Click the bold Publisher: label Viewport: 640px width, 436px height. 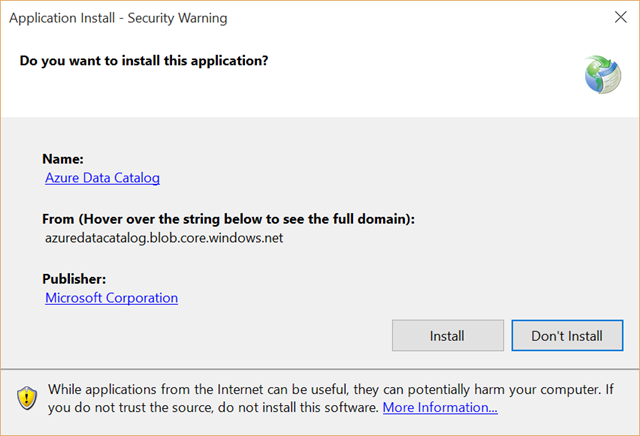point(74,279)
